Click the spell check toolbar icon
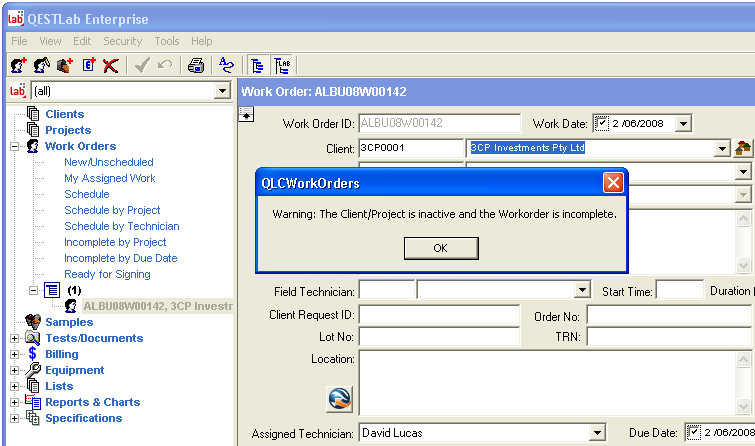 (227, 66)
